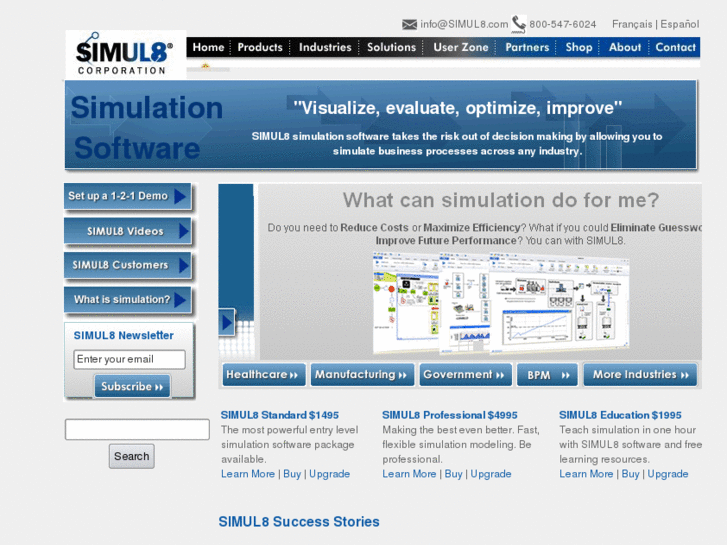
Task: Open the Contact page
Action: tap(676, 47)
